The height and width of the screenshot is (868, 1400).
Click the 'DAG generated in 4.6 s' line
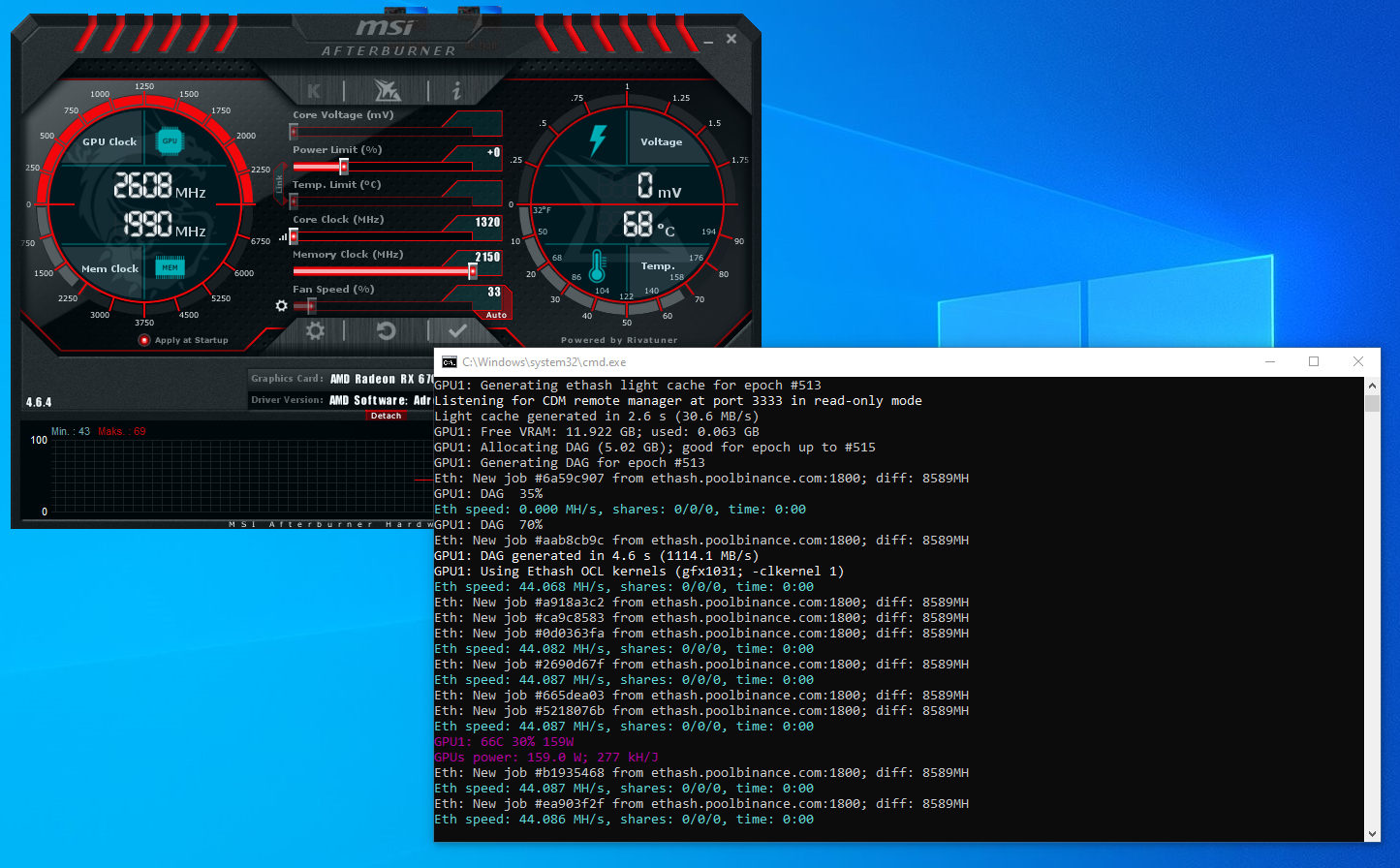click(597, 556)
